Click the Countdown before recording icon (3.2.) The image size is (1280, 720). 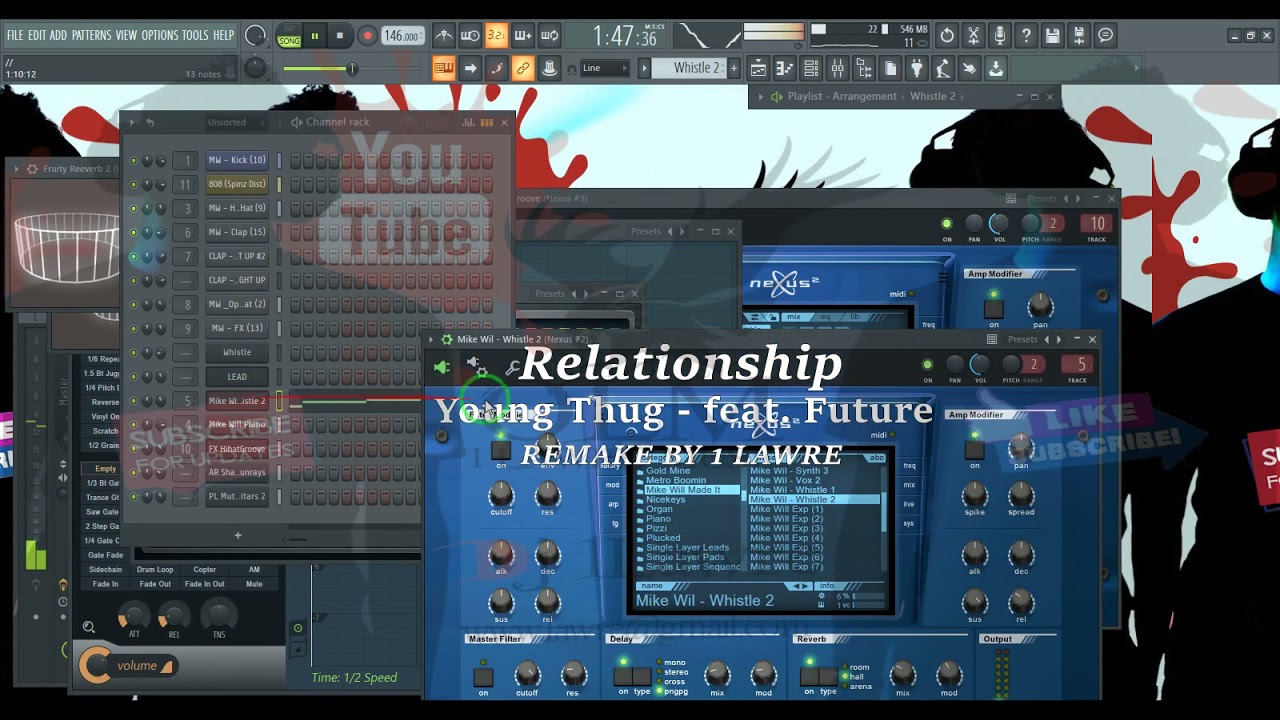(496, 36)
